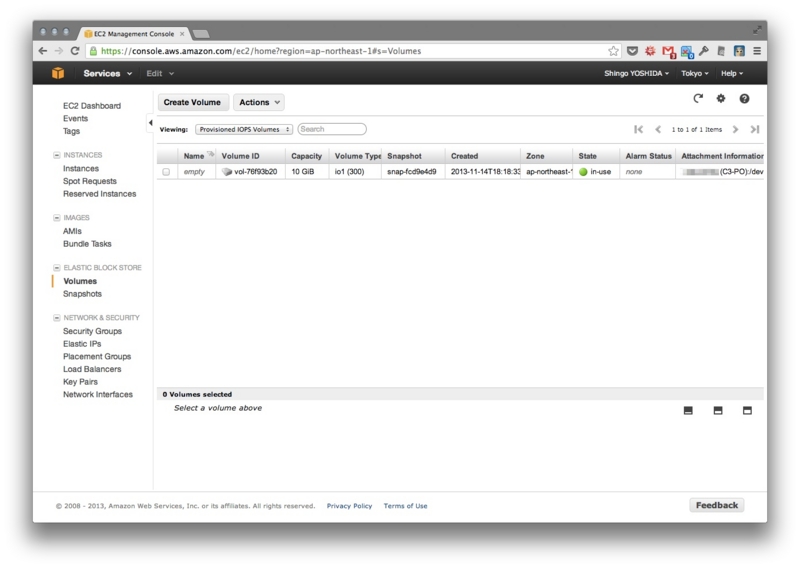Open Elastic IPs in sidebar

pyautogui.click(x=82, y=344)
